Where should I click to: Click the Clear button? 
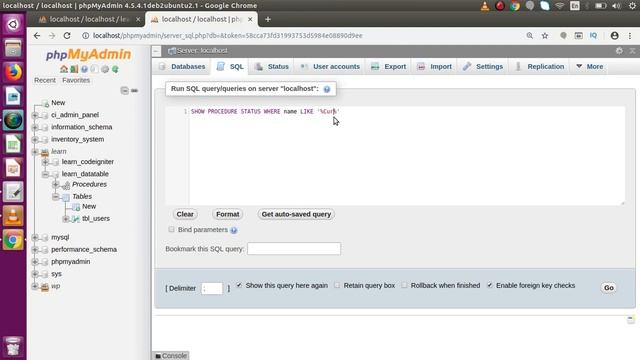click(185, 214)
